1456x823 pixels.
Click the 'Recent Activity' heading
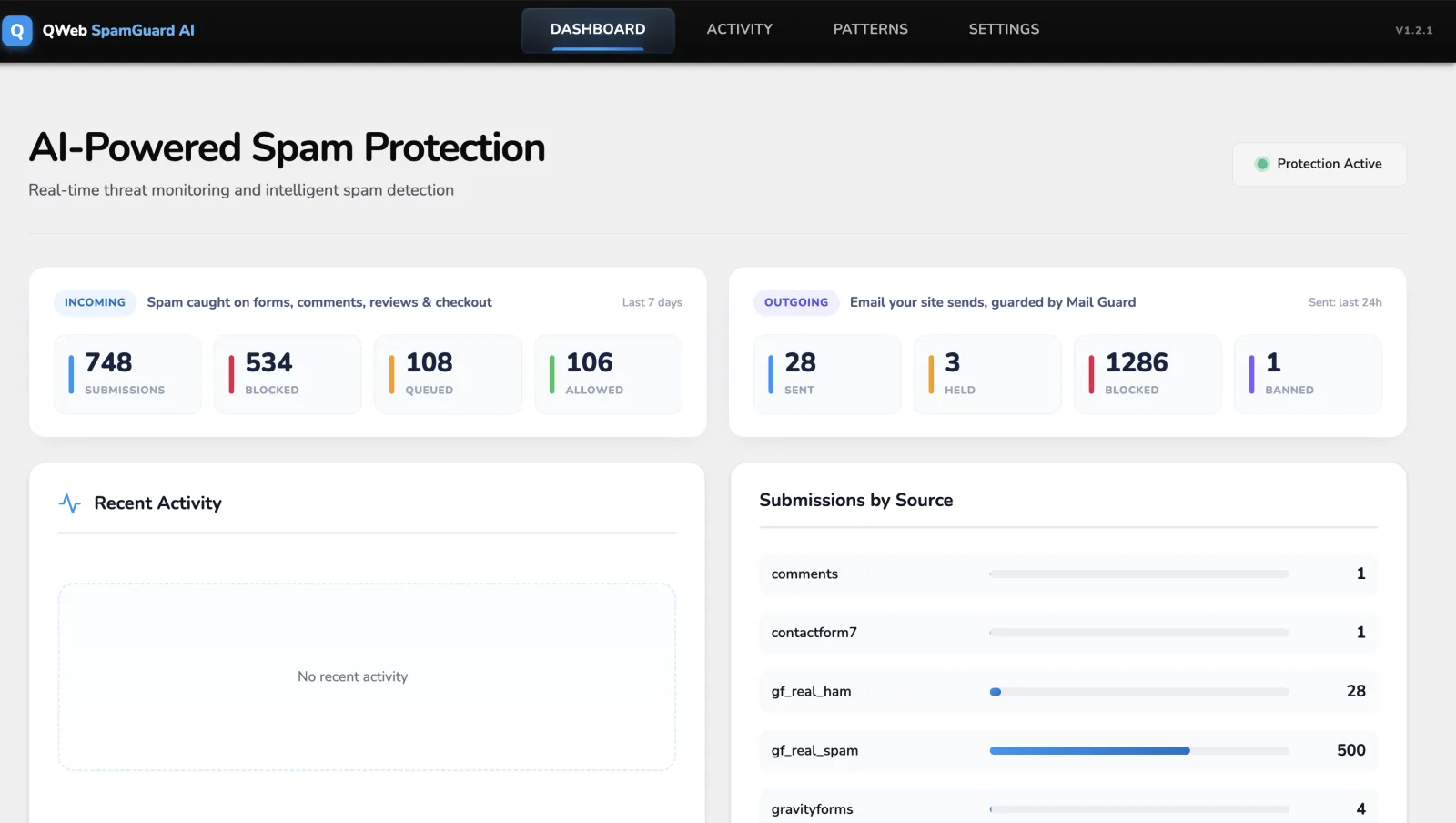158,503
